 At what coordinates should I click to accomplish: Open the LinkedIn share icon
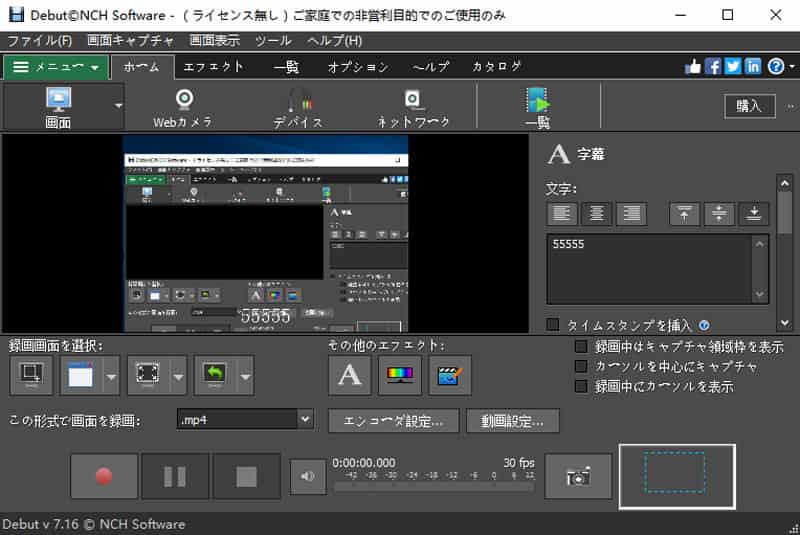(x=753, y=66)
